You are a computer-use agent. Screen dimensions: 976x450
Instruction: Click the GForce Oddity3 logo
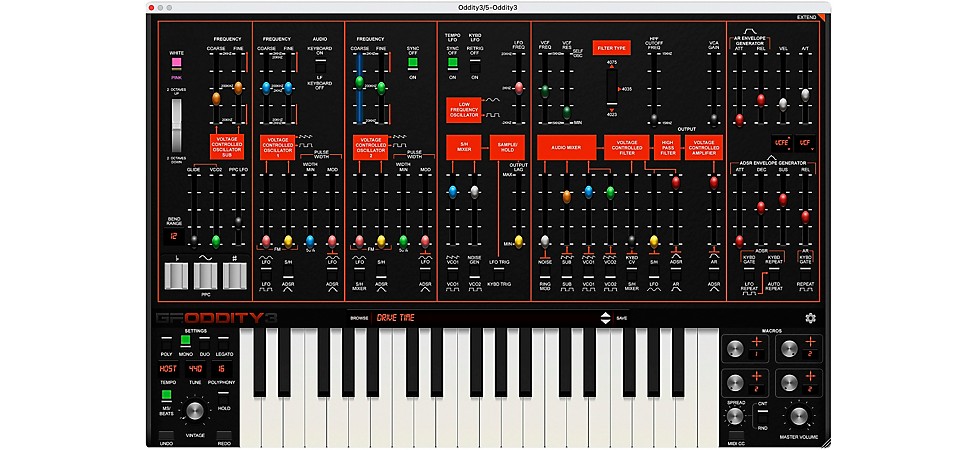[216, 318]
